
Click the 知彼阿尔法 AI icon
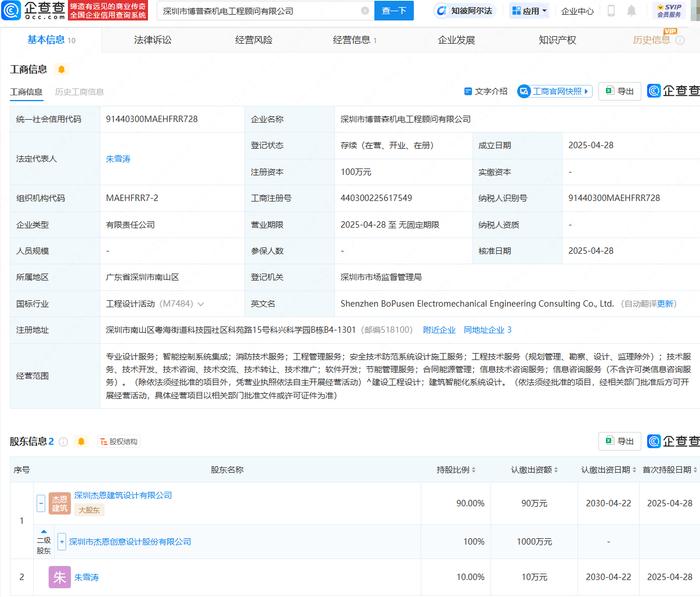click(442, 11)
